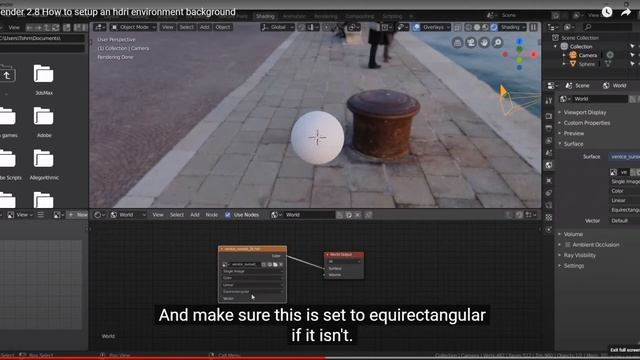
Task: Click the white sphere in the viewport
Action: 317,138
